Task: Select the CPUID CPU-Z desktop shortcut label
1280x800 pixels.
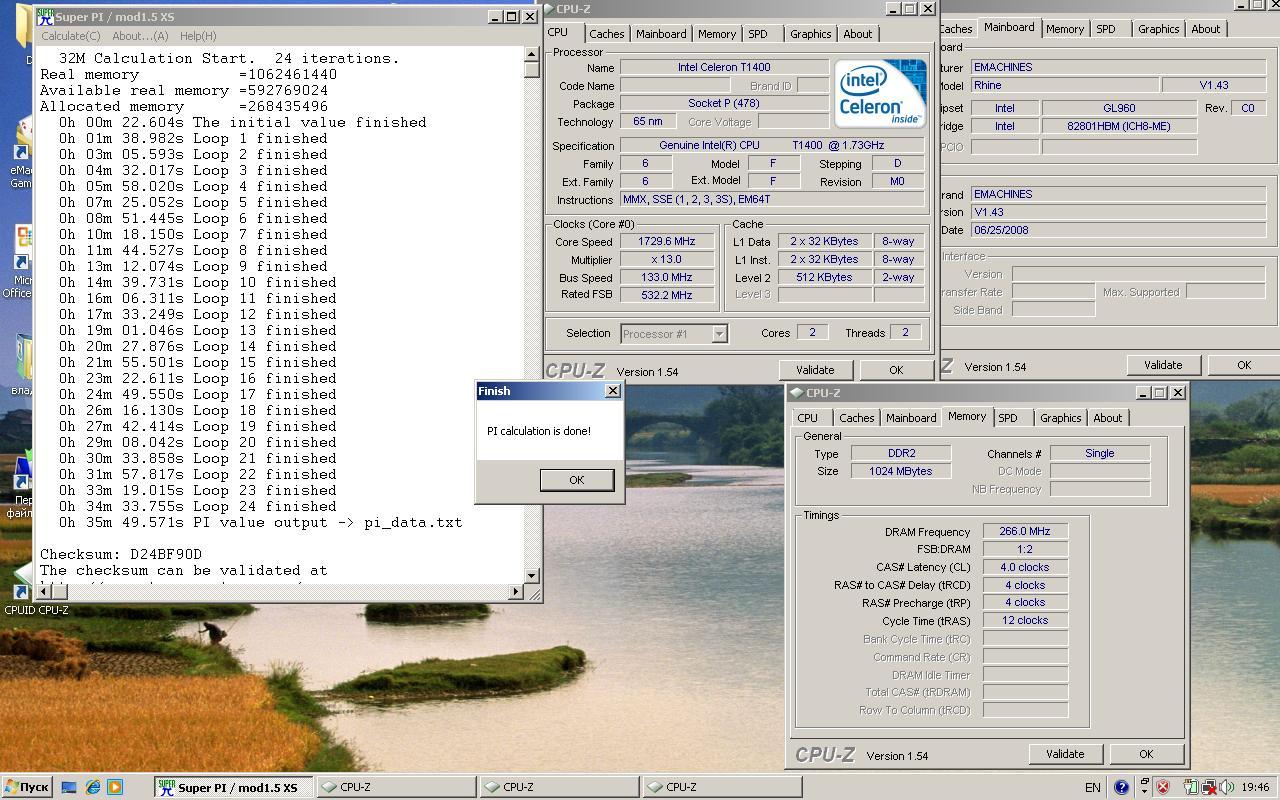Action: tap(37, 610)
